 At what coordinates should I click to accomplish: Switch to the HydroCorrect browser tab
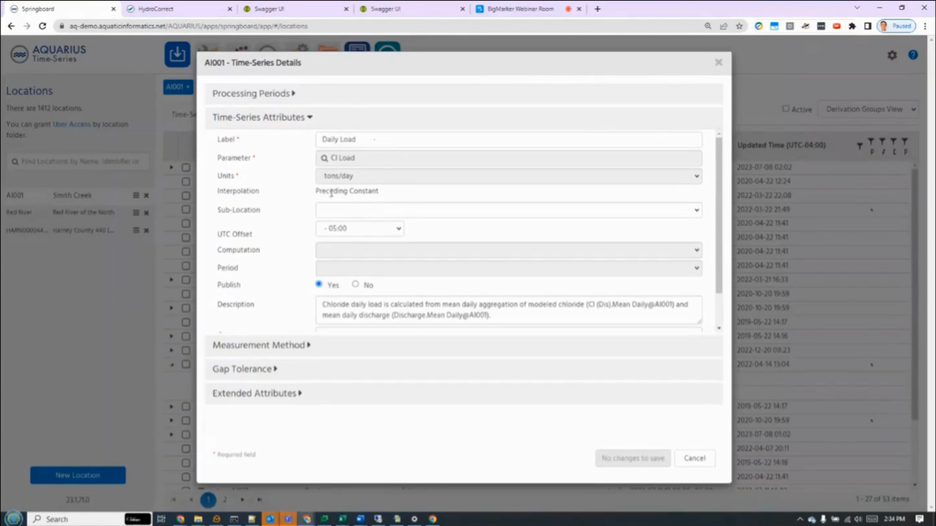(179, 9)
